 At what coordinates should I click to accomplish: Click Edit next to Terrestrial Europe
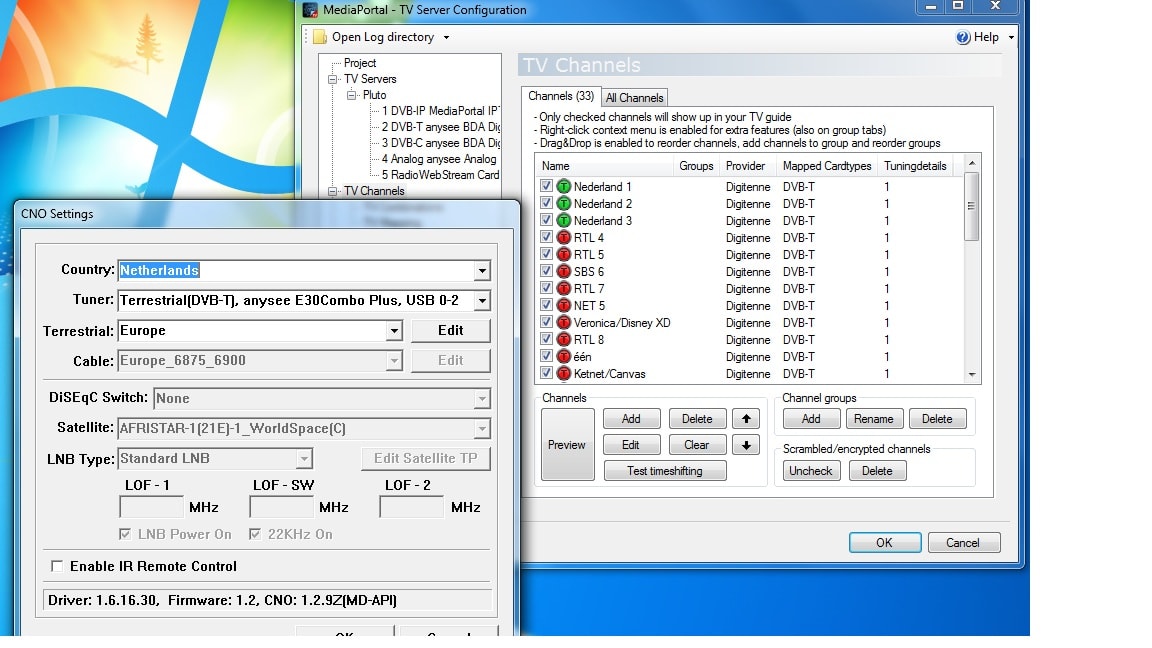pos(450,331)
